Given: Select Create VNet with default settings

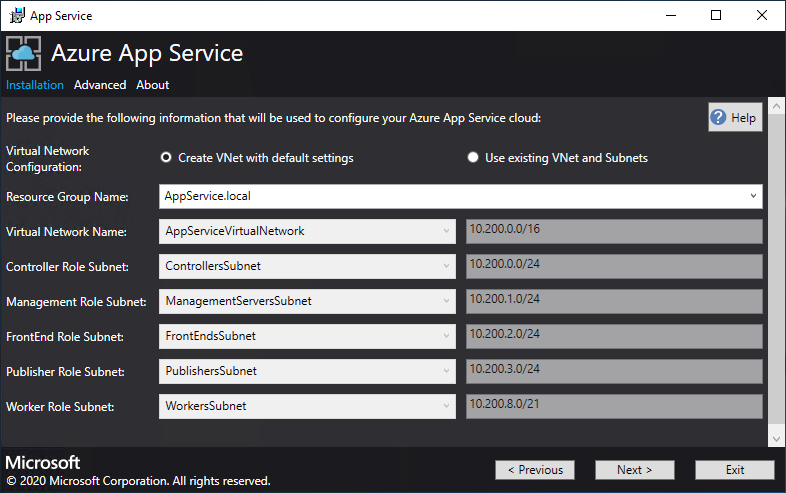Looking at the screenshot, I should point(166,158).
